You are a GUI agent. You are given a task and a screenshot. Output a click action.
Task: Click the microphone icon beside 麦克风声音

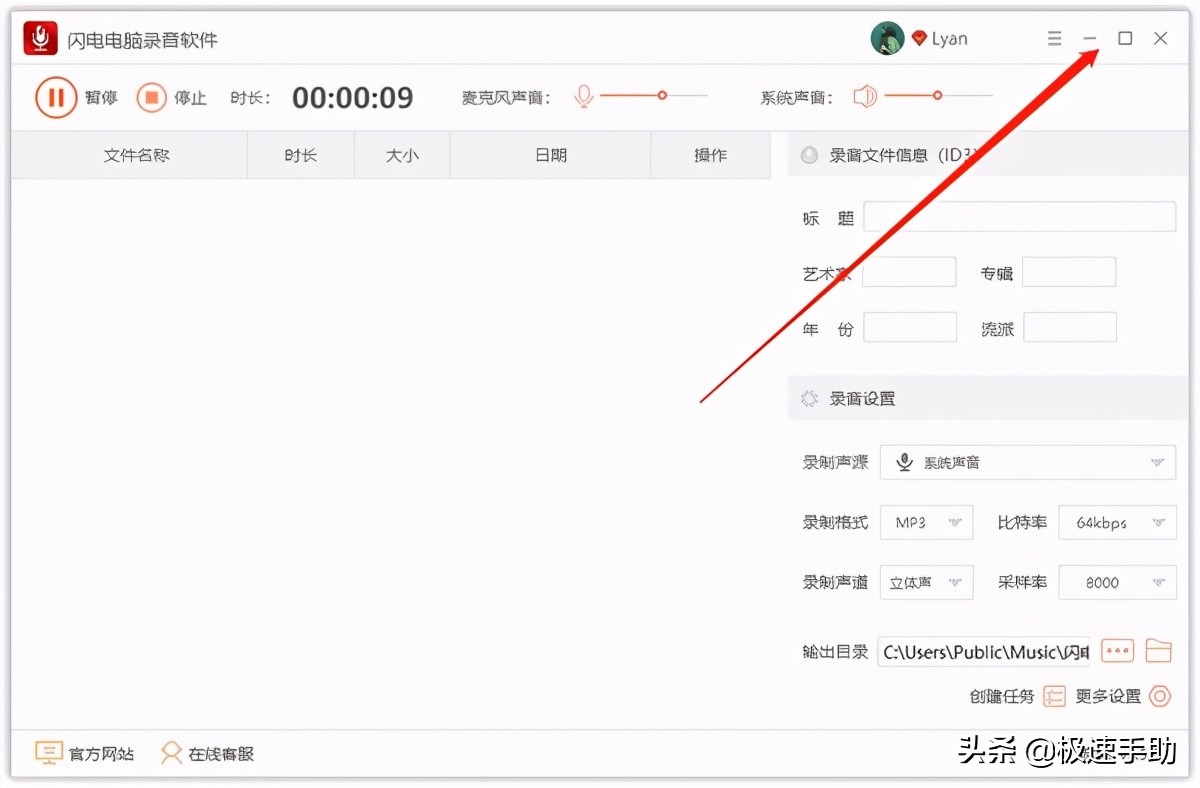coord(583,96)
